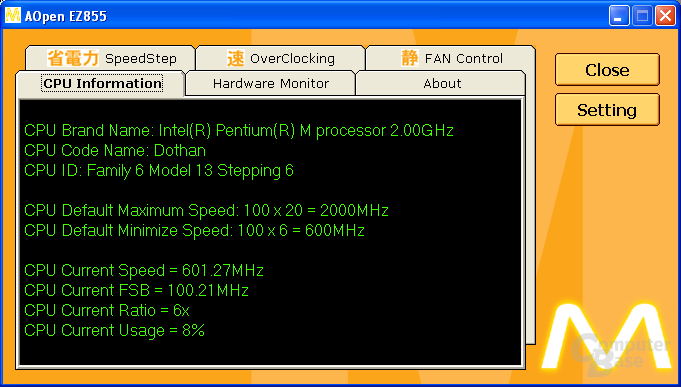The height and width of the screenshot is (387, 681).
Task: Click CPU Current Speed 601.27MHz line
Action: click(x=144, y=271)
